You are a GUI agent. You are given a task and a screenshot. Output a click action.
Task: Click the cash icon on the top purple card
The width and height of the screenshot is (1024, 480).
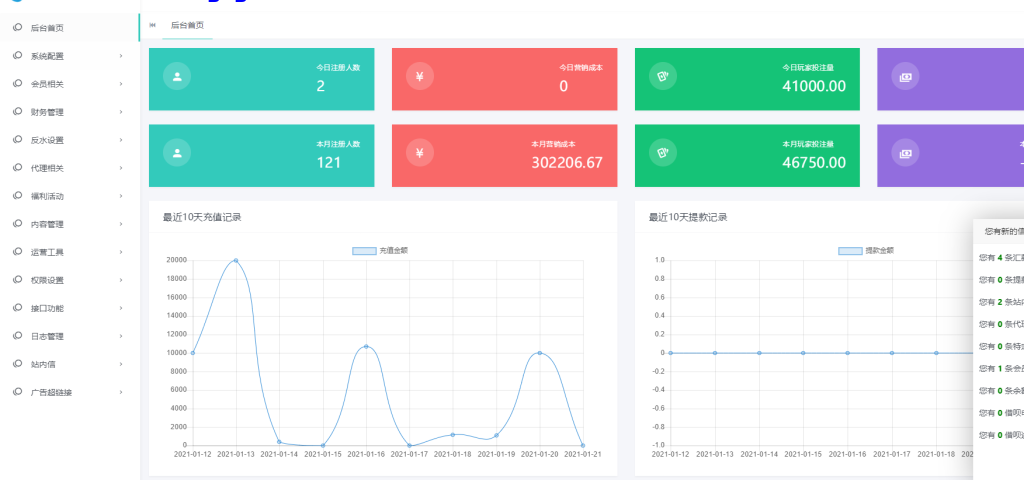tap(905, 77)
